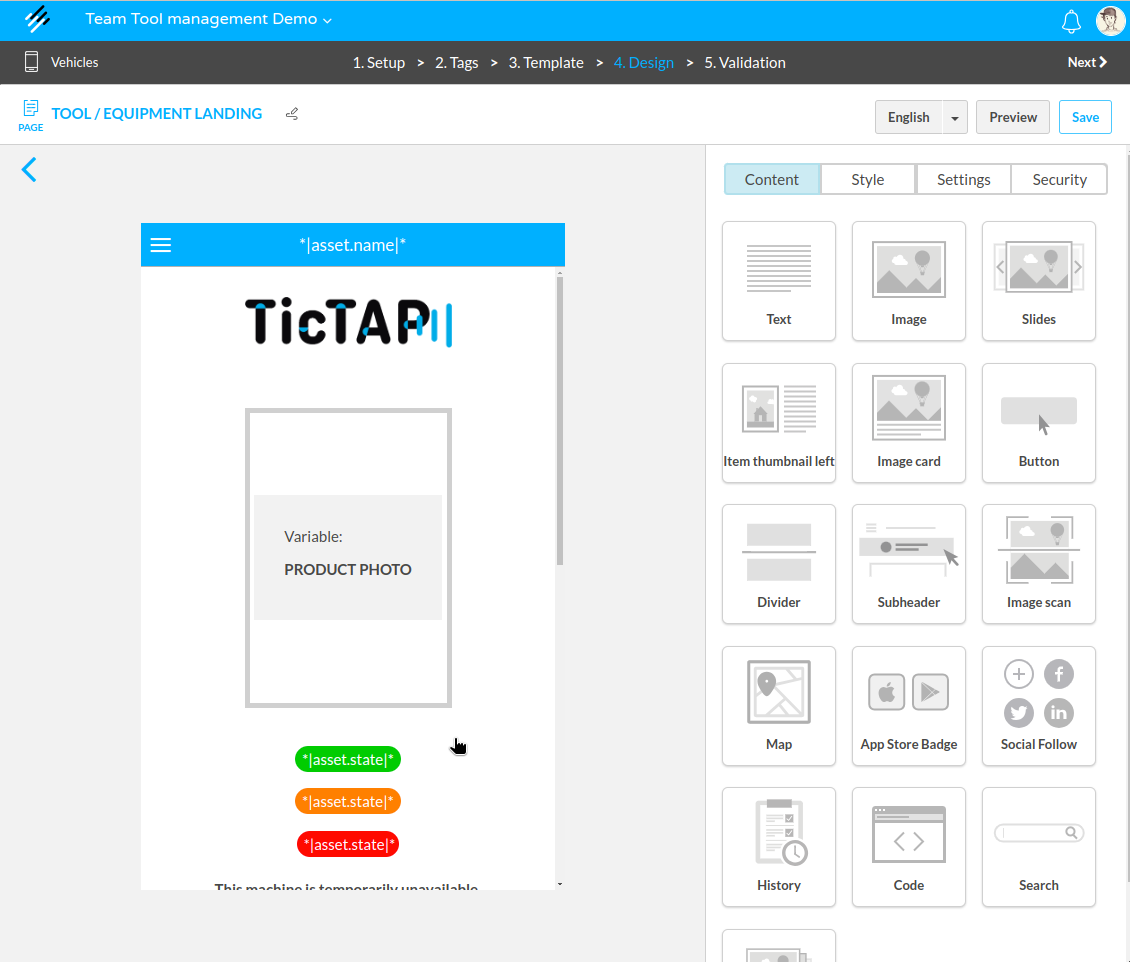Add a Button block
Screen dimensions: 1130x962
coord(1038,423)
